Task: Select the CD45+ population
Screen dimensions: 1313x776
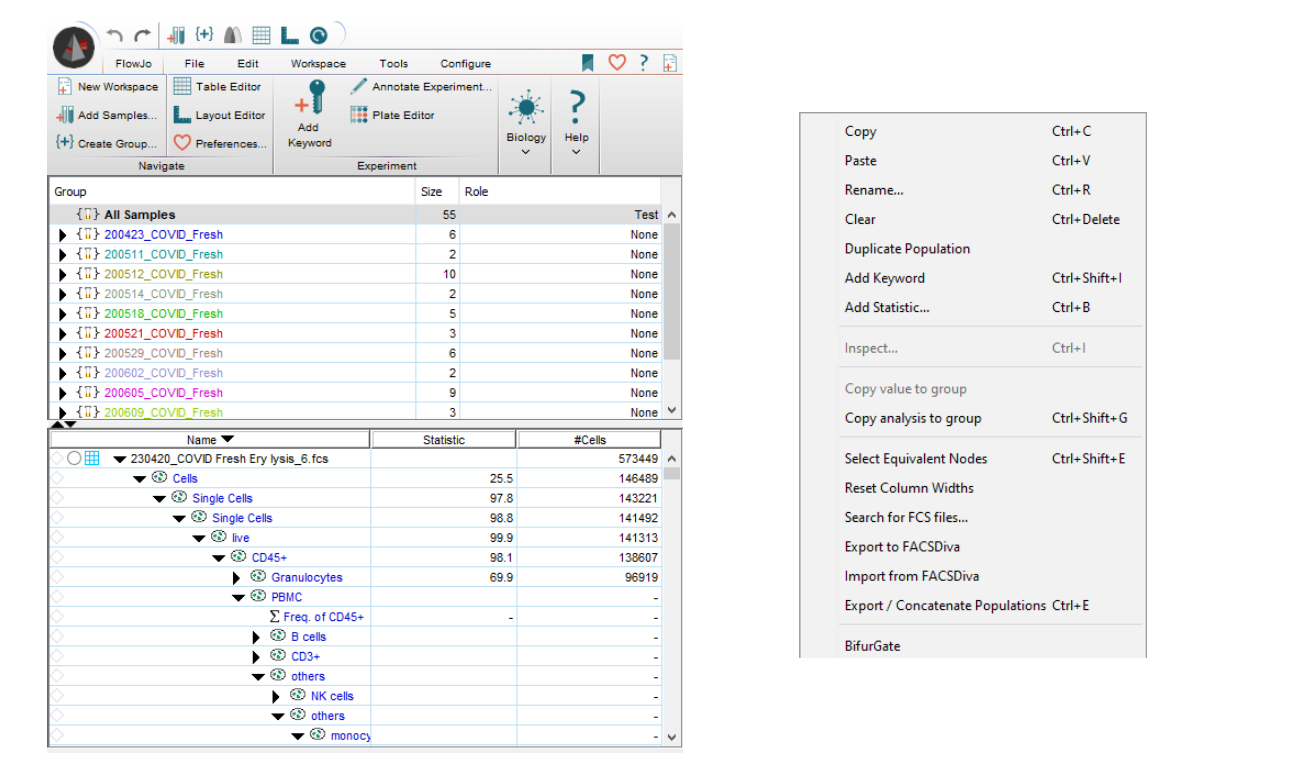Action: click(269, 558)
